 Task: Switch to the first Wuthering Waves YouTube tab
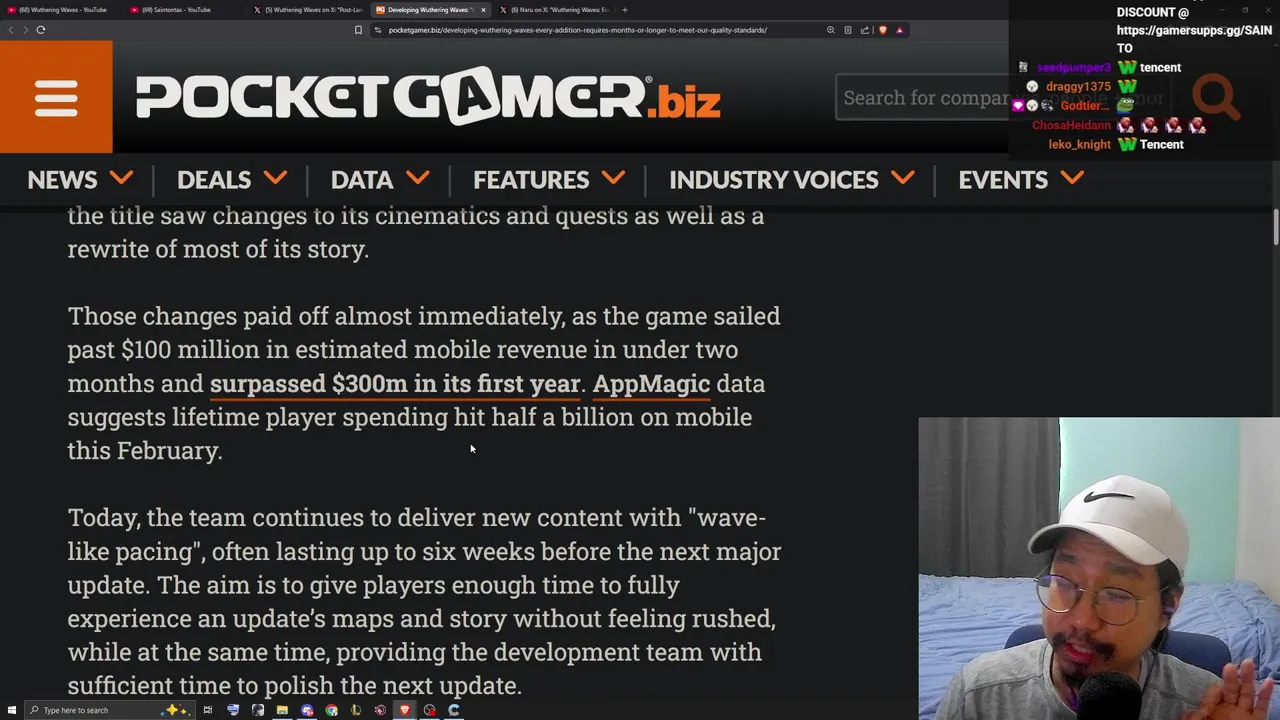pyautogui.click(x=62, y=10)
